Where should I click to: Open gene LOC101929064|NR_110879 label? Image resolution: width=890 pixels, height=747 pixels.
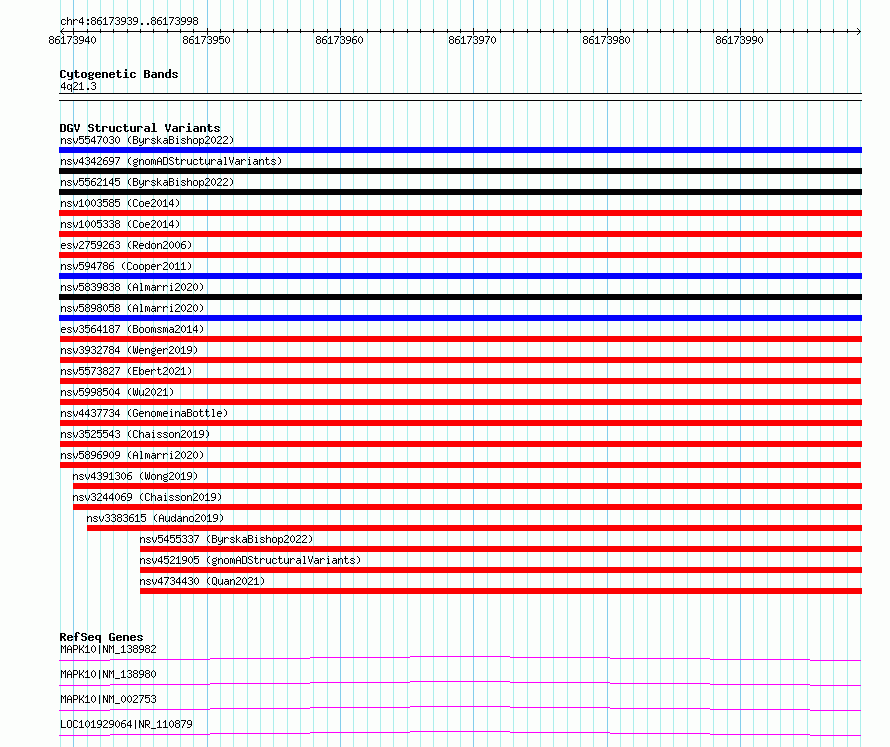pos(126,724)
